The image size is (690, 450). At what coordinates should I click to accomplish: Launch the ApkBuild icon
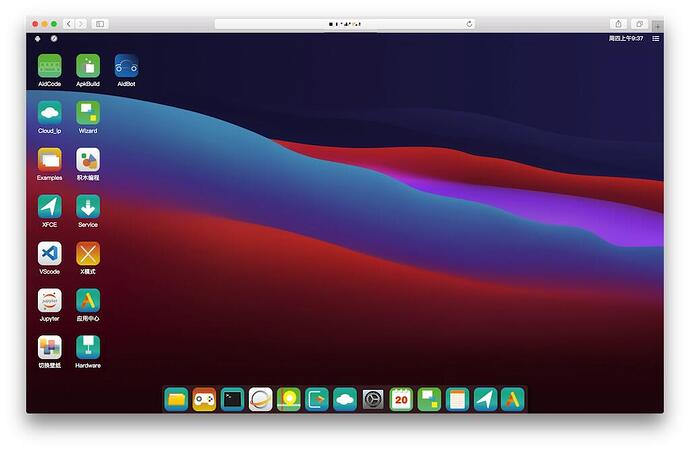coord(88,66)
